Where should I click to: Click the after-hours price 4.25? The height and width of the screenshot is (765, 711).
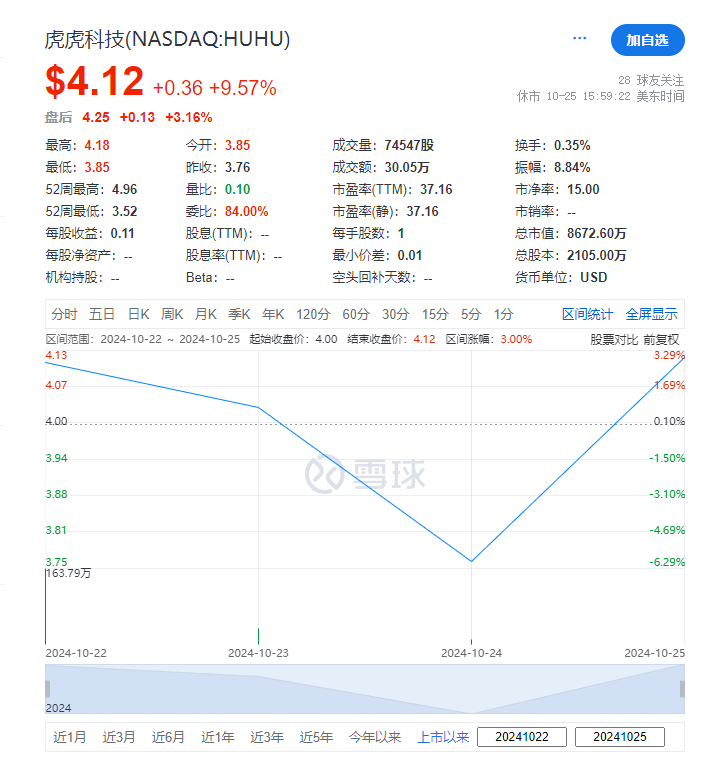click(96, 118)
